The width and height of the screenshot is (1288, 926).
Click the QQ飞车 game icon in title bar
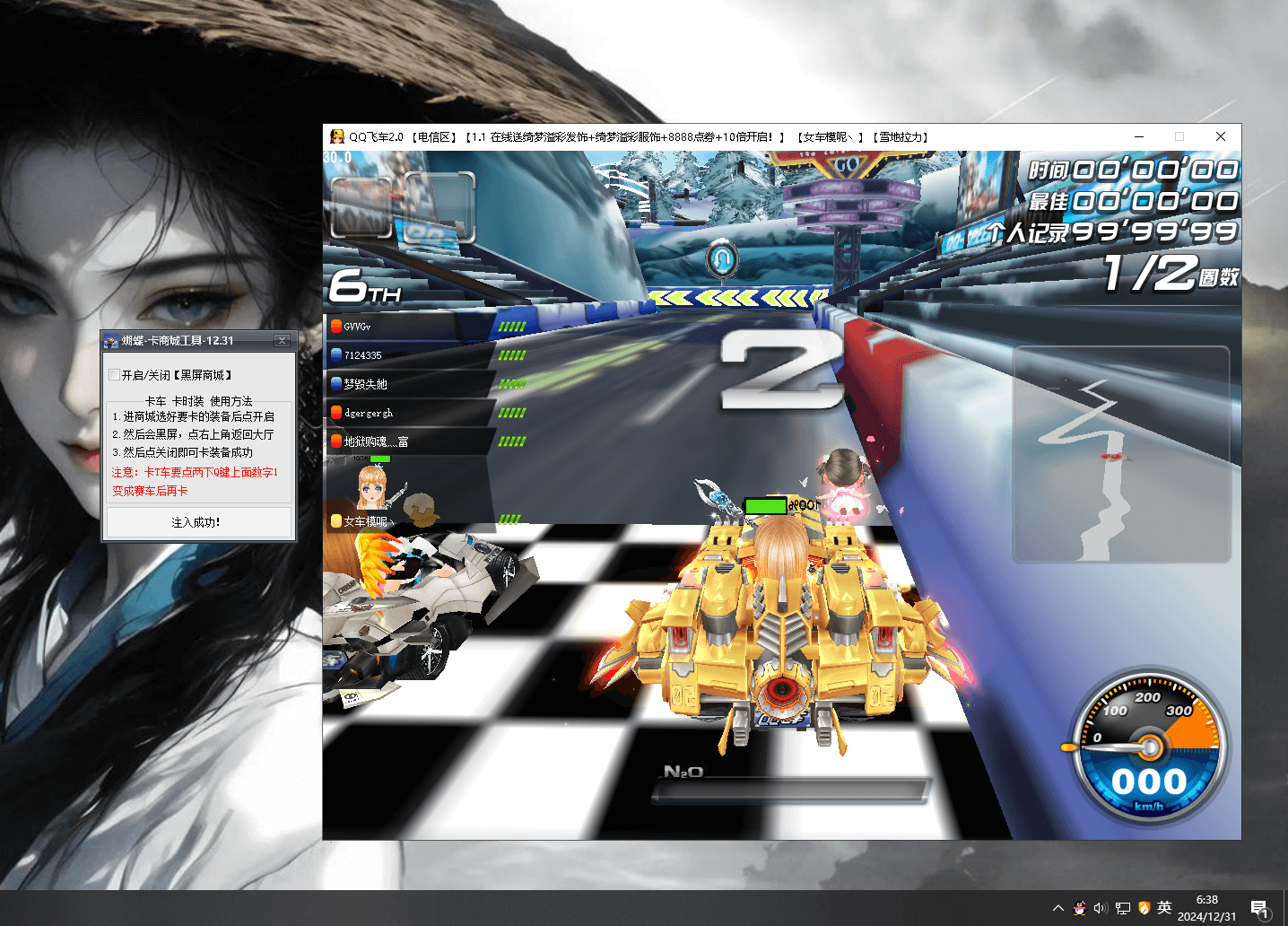tap(337, 136)
